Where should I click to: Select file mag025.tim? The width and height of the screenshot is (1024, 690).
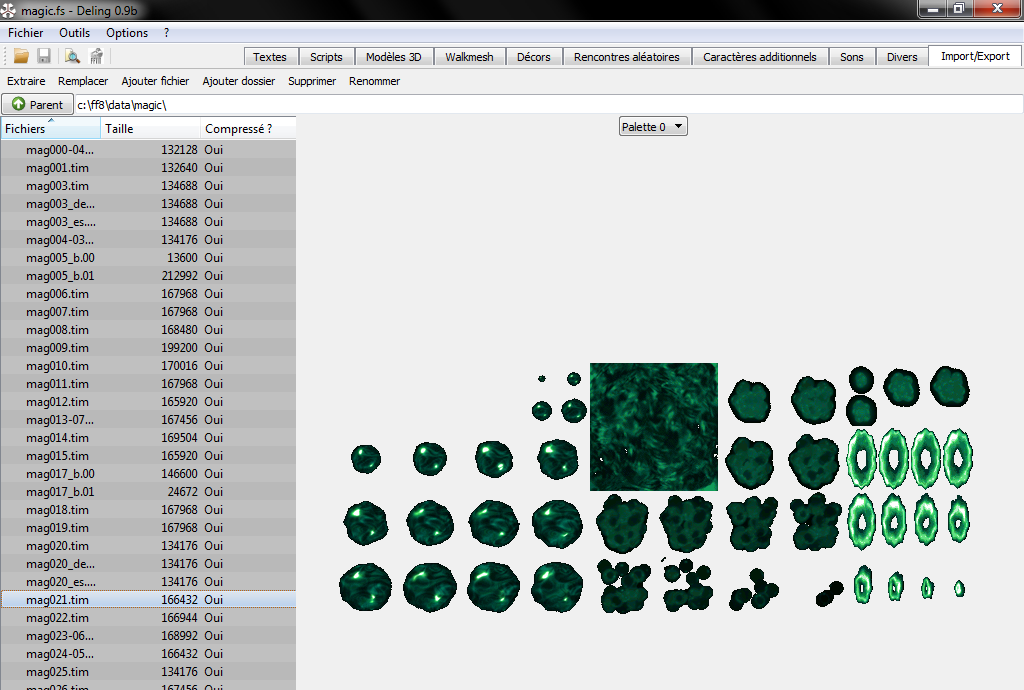(x=148, y=672)
